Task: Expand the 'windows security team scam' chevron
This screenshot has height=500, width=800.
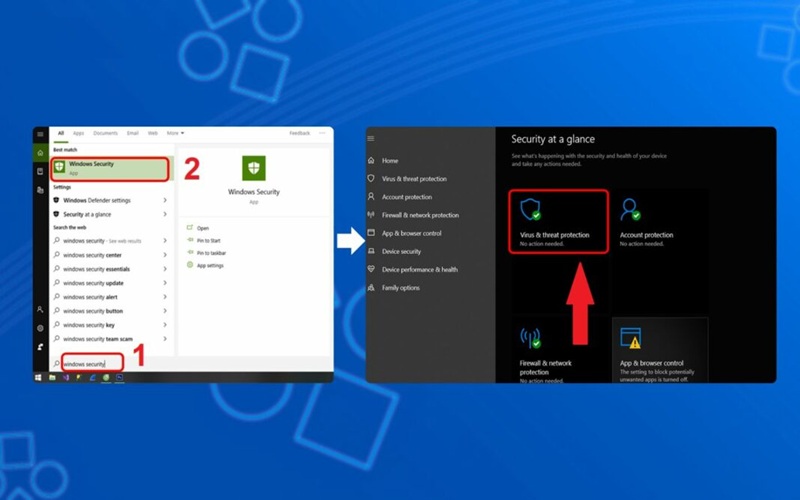Action: pos(165,339)
